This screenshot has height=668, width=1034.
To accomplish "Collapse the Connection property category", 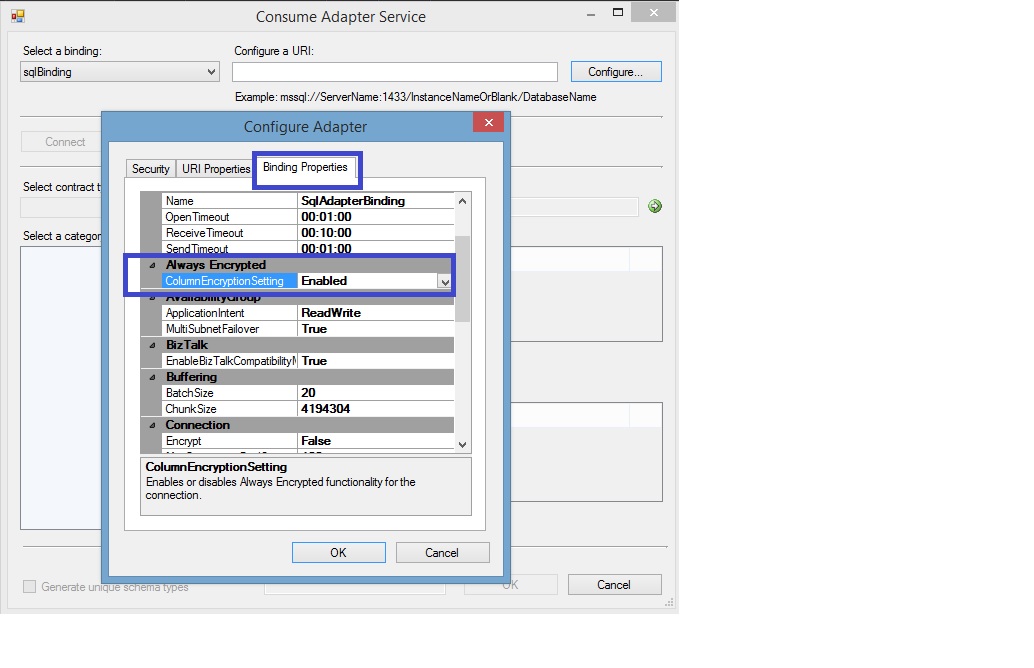I will [152, 425].
